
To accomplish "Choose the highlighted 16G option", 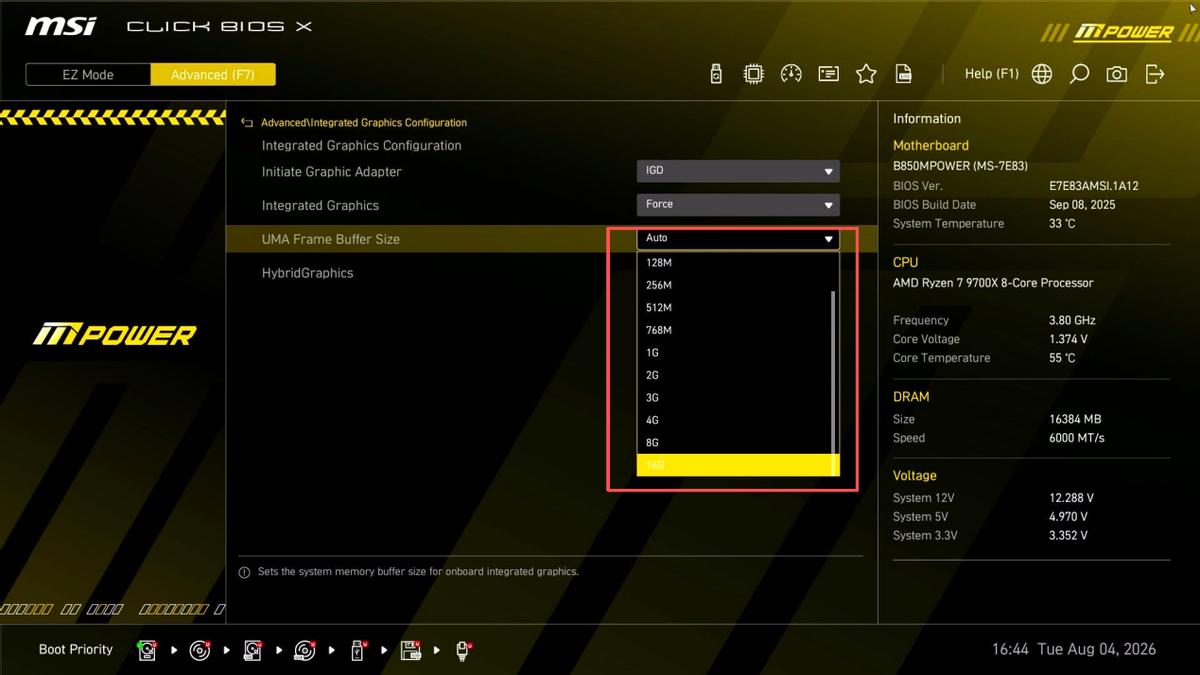I will [x=738, y=465].
